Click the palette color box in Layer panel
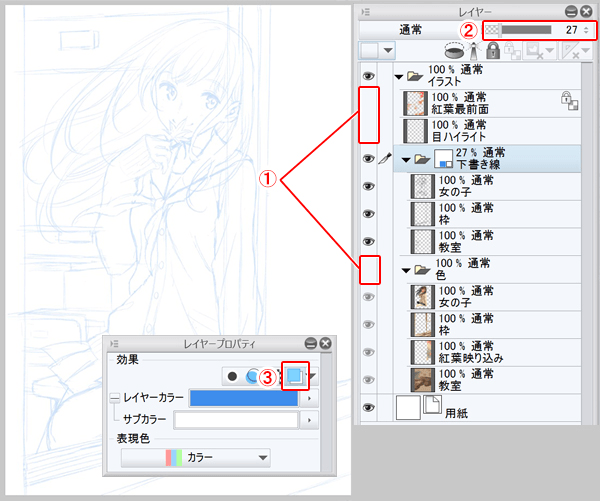Image resolution: width=600 pixels, height=501 pixels. point(369,51)
